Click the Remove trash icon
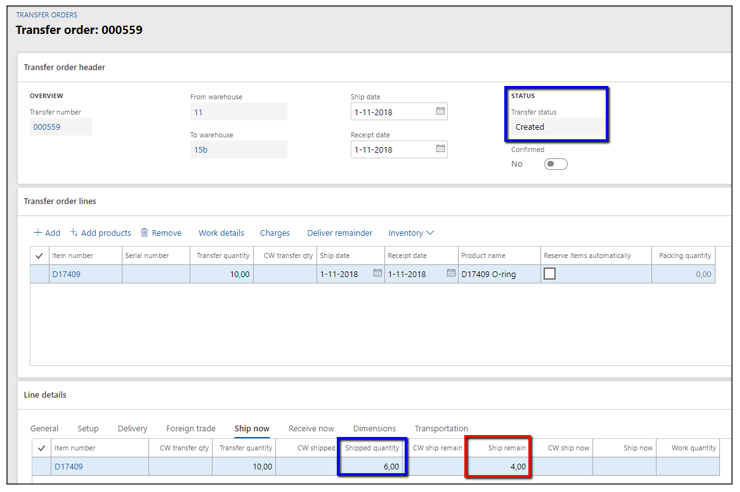This screenshot has height=492, width=740. coord(145,233)
